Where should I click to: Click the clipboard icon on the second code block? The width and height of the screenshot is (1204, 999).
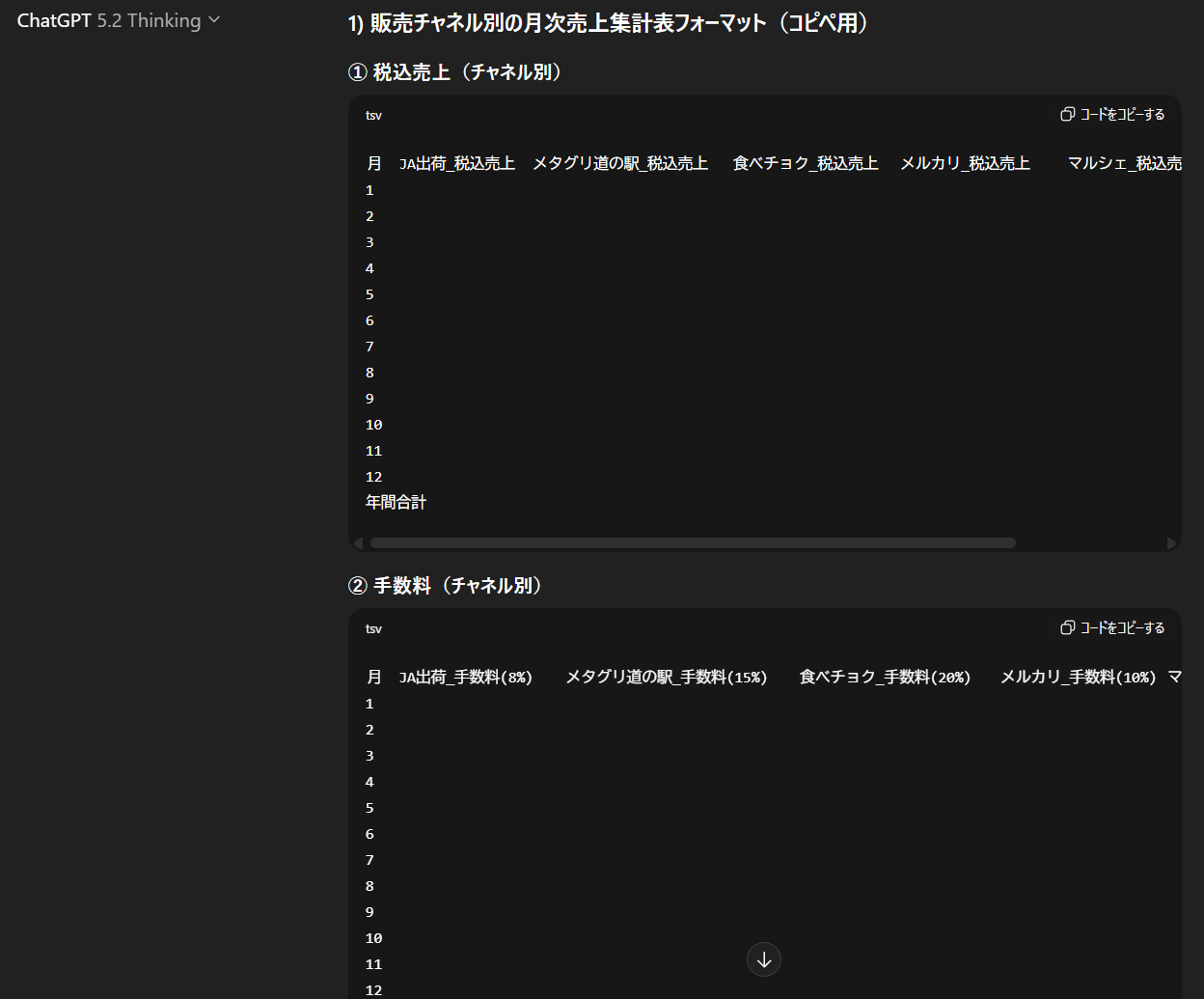point(1067,627)
